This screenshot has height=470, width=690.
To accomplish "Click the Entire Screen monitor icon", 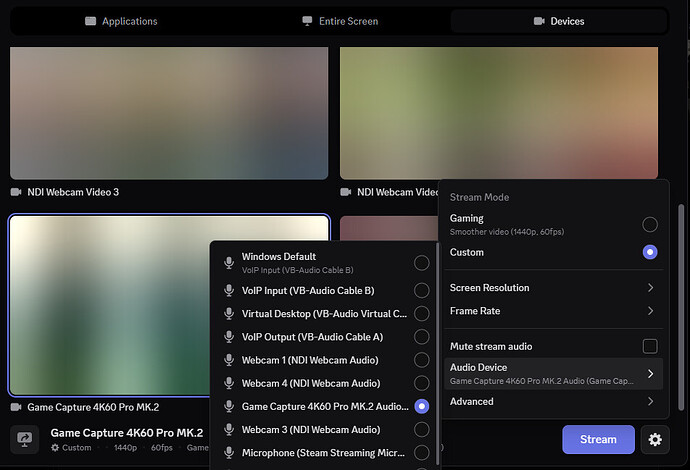I will [307, 21].
